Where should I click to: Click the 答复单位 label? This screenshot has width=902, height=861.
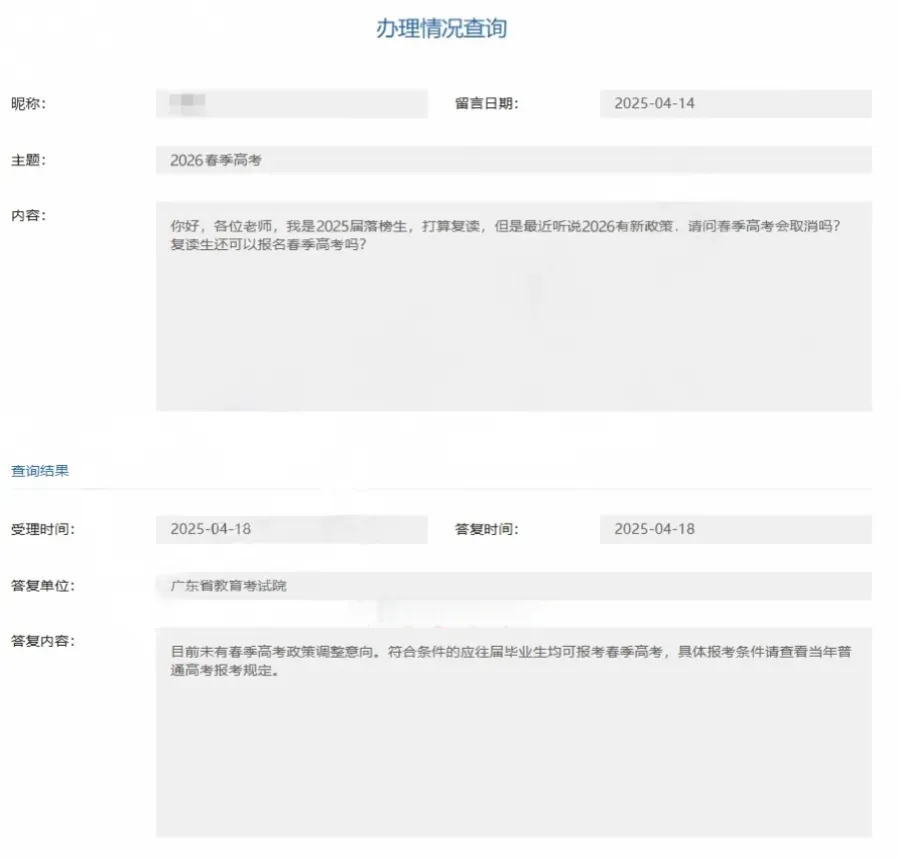(43, 586)
